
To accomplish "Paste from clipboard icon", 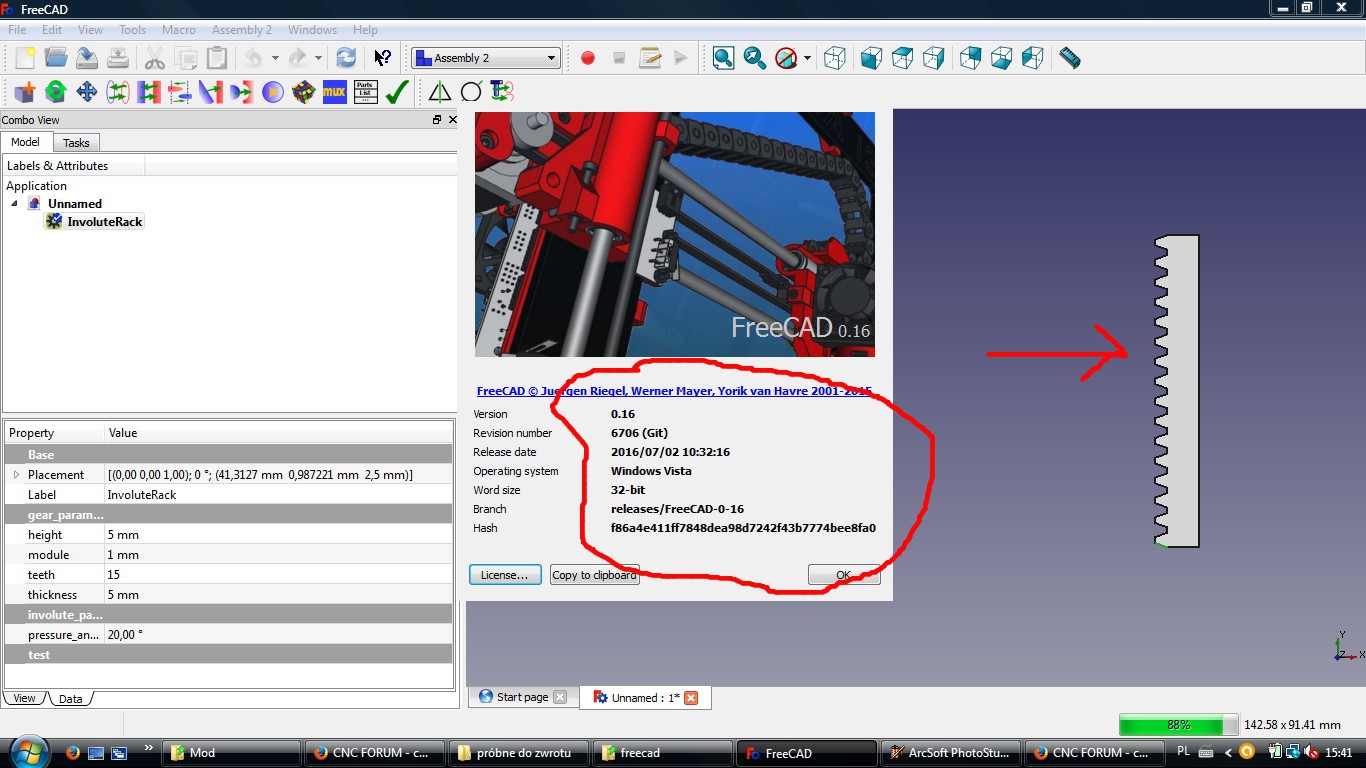I will (x=216, y=58).
